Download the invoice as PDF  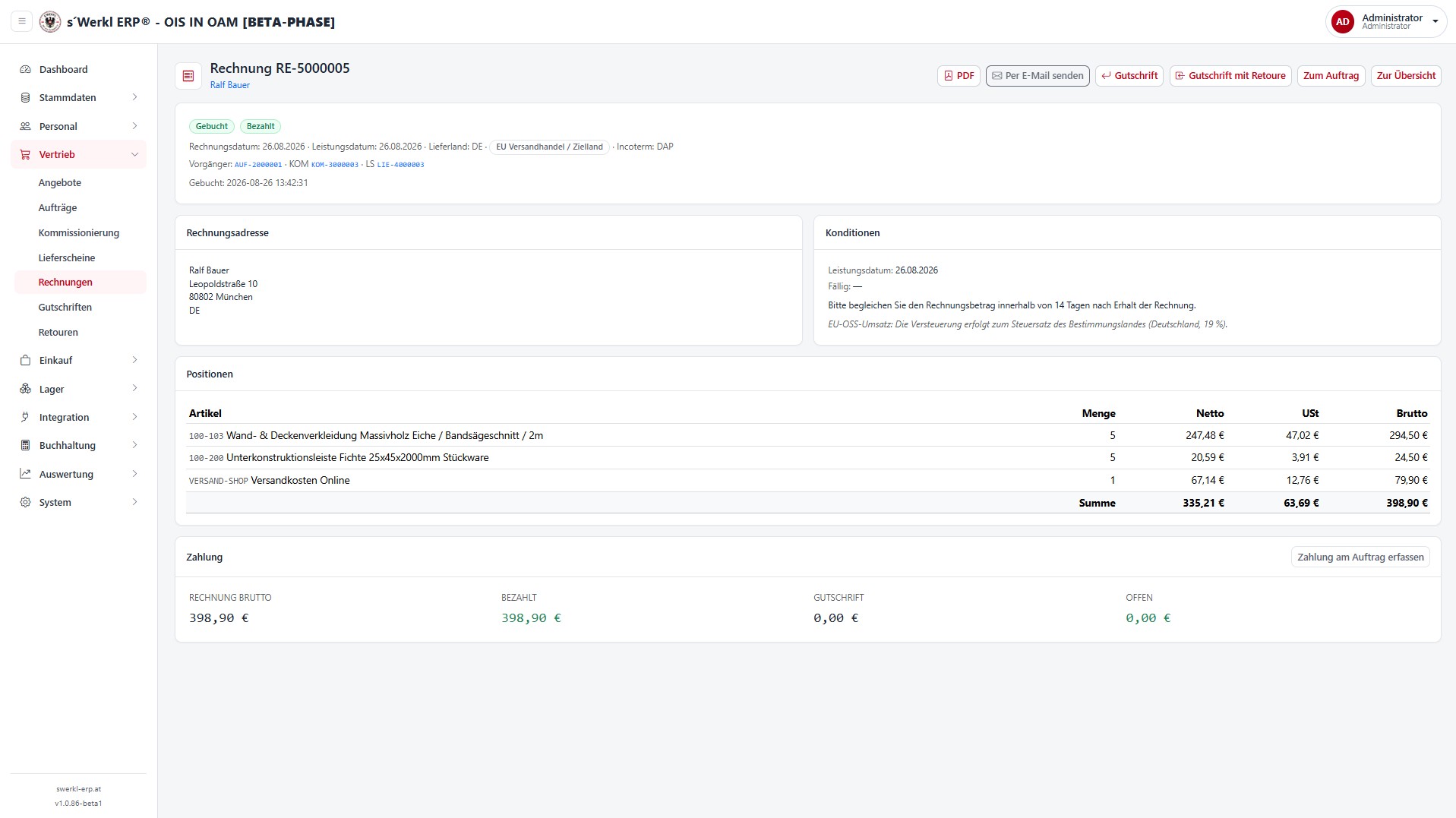959,76
